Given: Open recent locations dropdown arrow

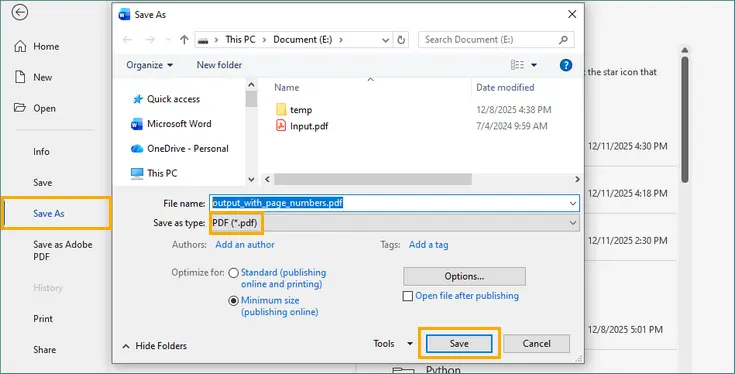Looking at the screenshot, I should click(168, 40).
